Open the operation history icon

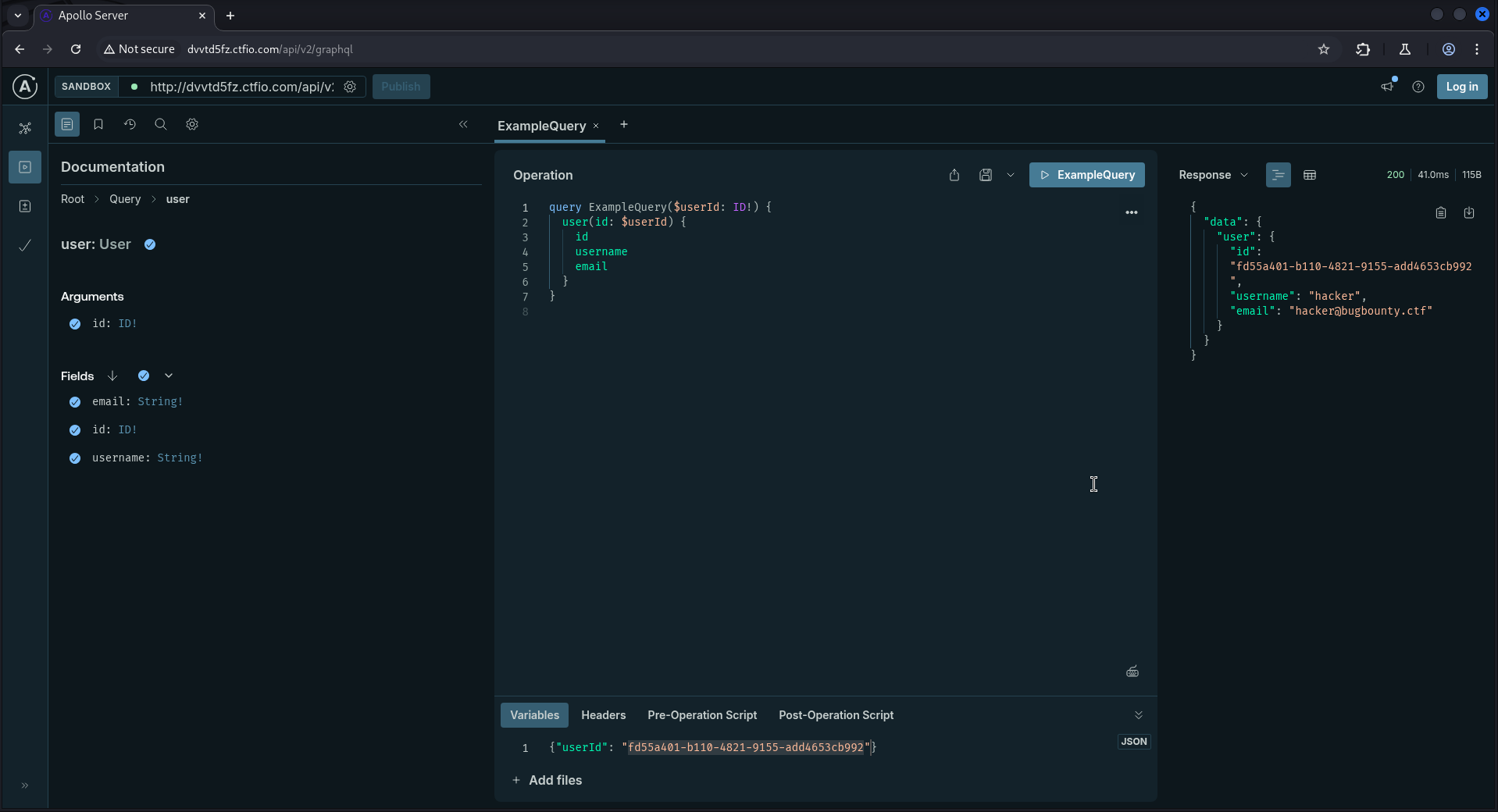[x=130, y=124]
